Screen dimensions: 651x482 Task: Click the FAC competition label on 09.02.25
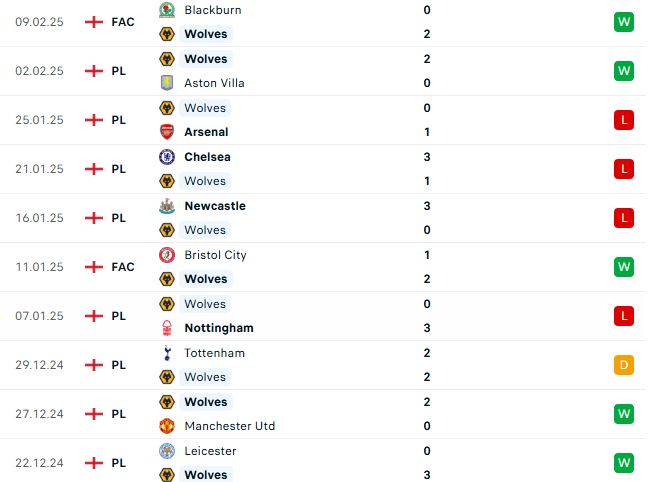point(123,22)
